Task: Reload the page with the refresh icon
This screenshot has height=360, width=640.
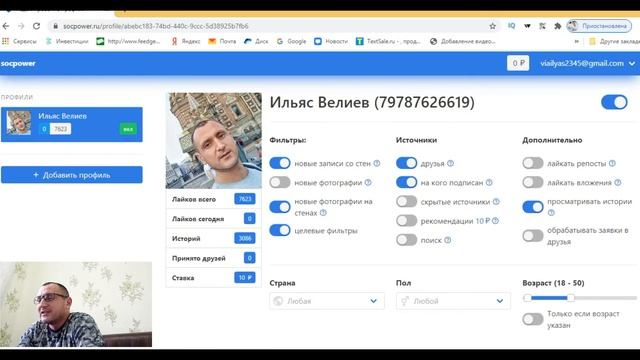Action: (36, 26)
